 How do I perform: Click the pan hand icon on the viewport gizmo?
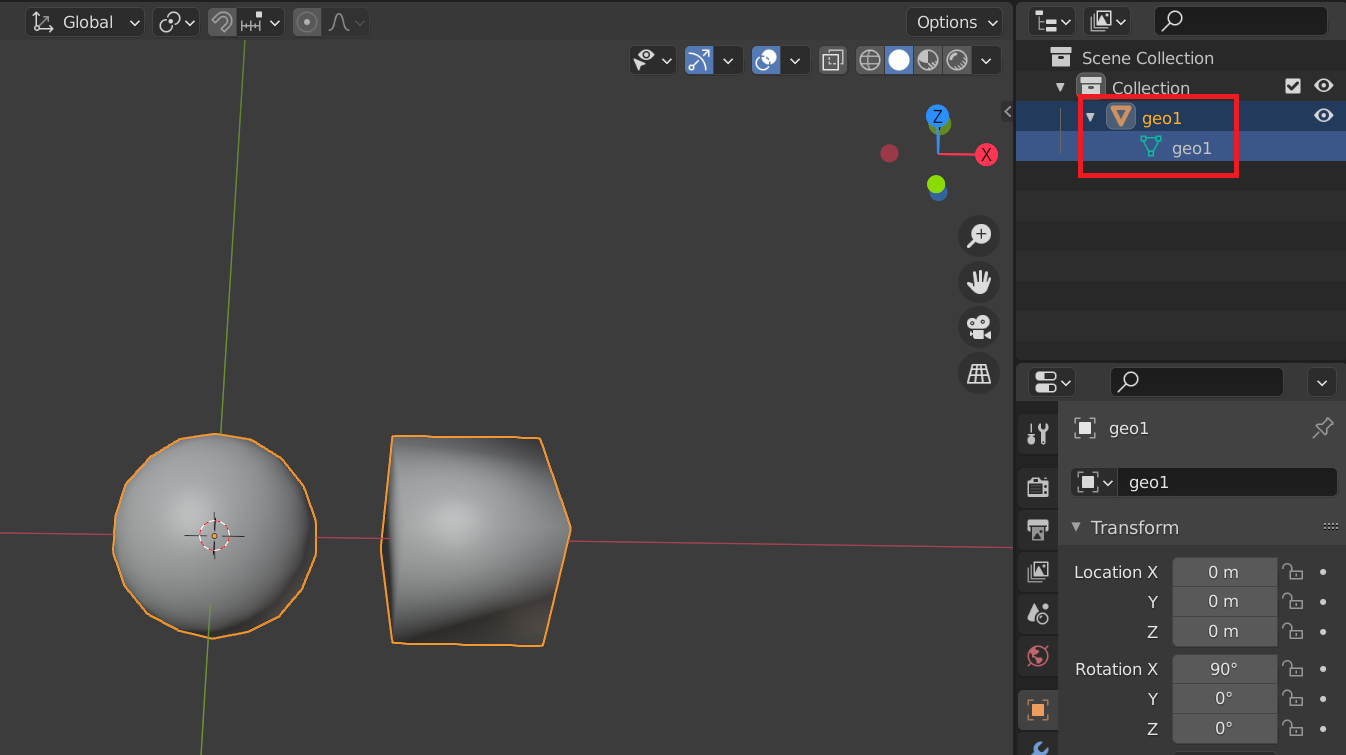(x=978, y=281)
